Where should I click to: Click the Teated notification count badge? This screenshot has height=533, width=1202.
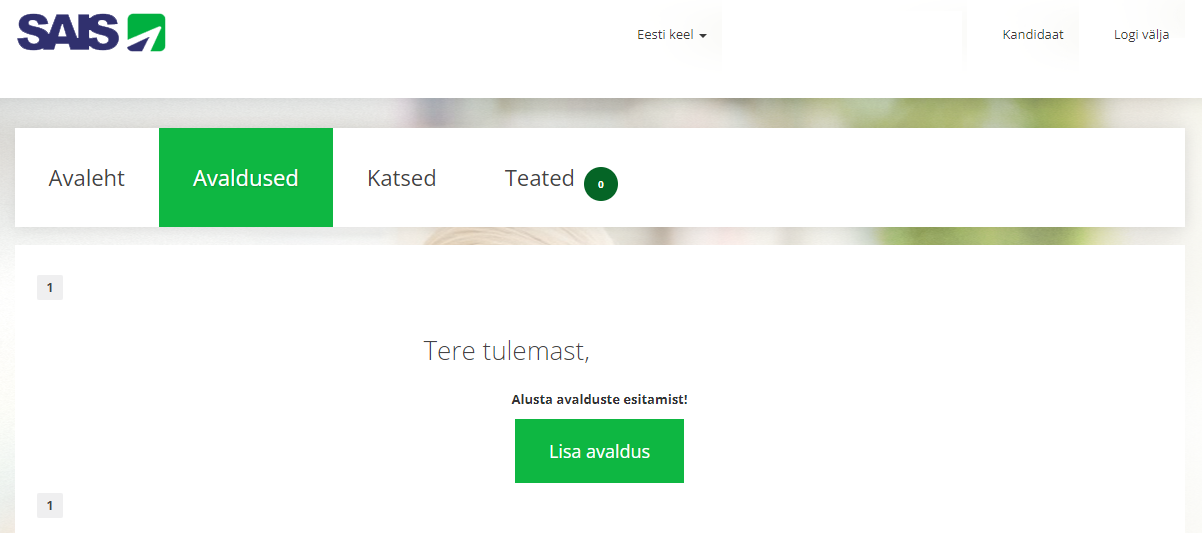point(601,184)
